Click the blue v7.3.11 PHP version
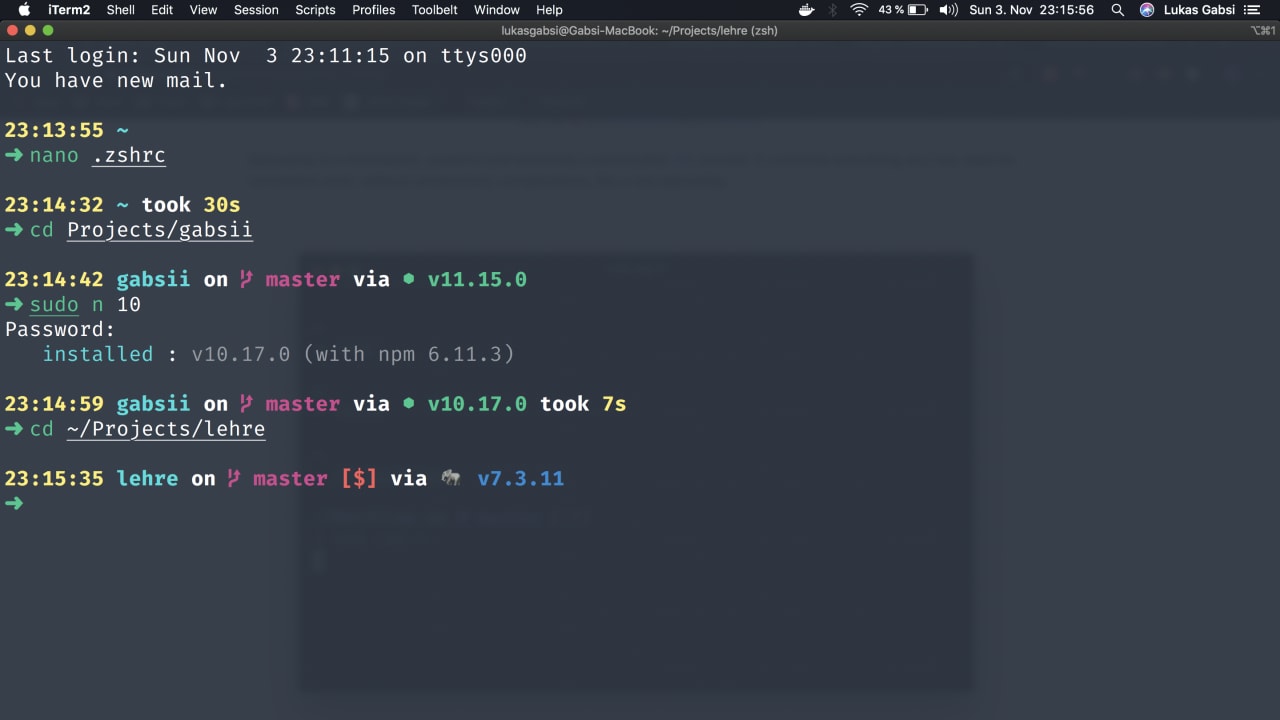Viewport: 1280px width, 720px height. [520, 479]
